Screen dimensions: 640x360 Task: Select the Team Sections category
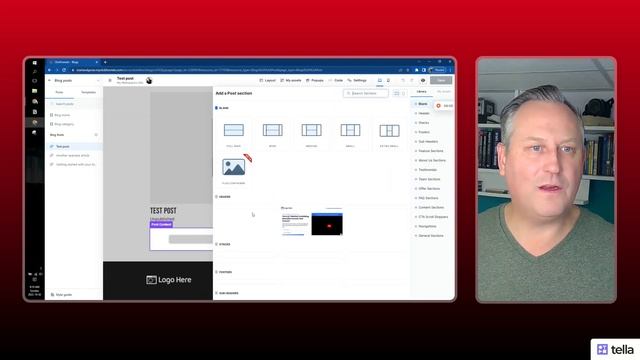tap(429, 179)
